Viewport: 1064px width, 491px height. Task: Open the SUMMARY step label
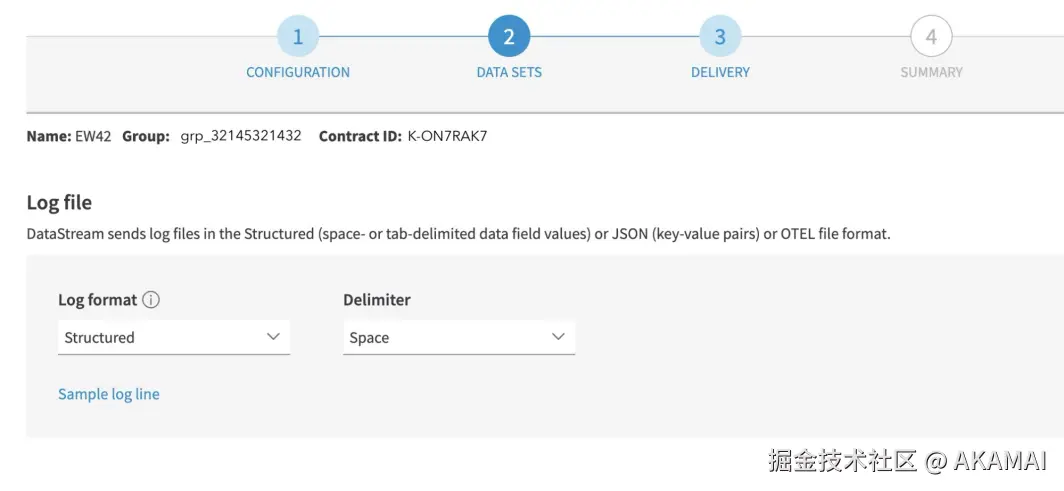pyautogui.click(x=931, y=72)
